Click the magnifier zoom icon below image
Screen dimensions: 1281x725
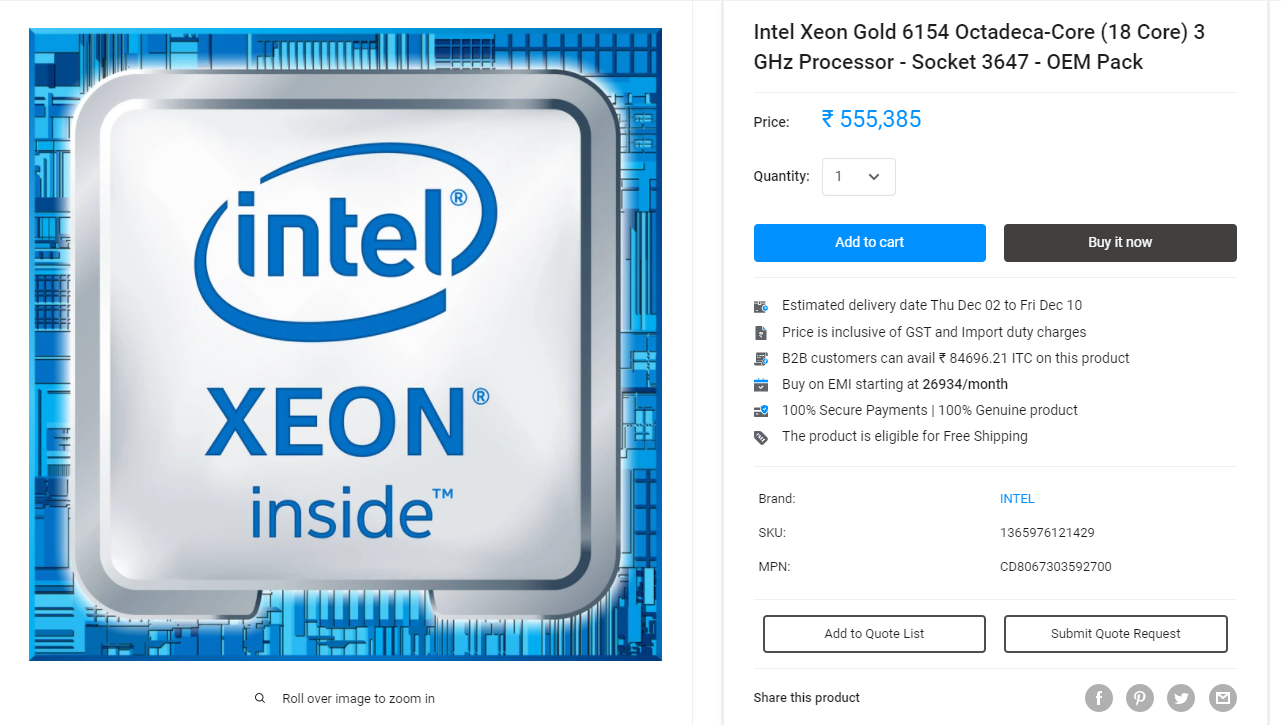(260, 698)
